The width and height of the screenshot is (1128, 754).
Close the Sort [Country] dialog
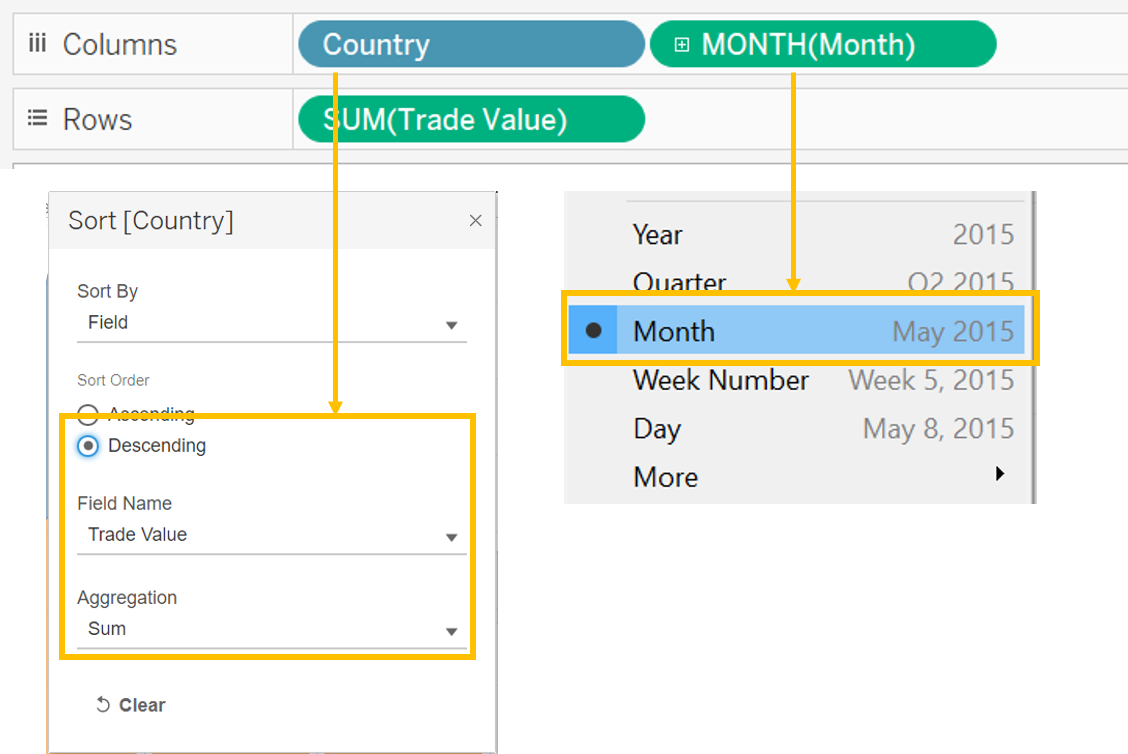[x=476, y=221]
